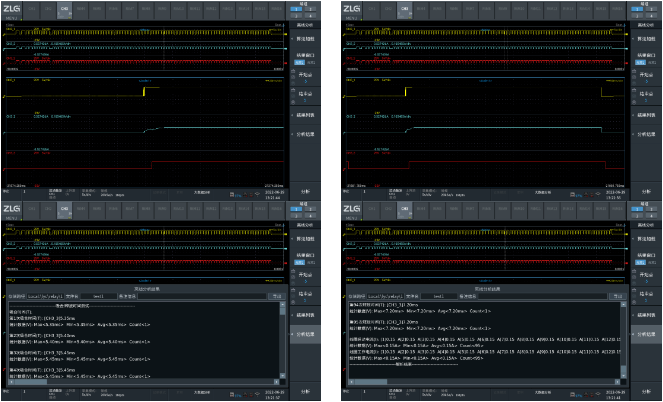Select 结束点 setting in top-left scope screen

304,96
